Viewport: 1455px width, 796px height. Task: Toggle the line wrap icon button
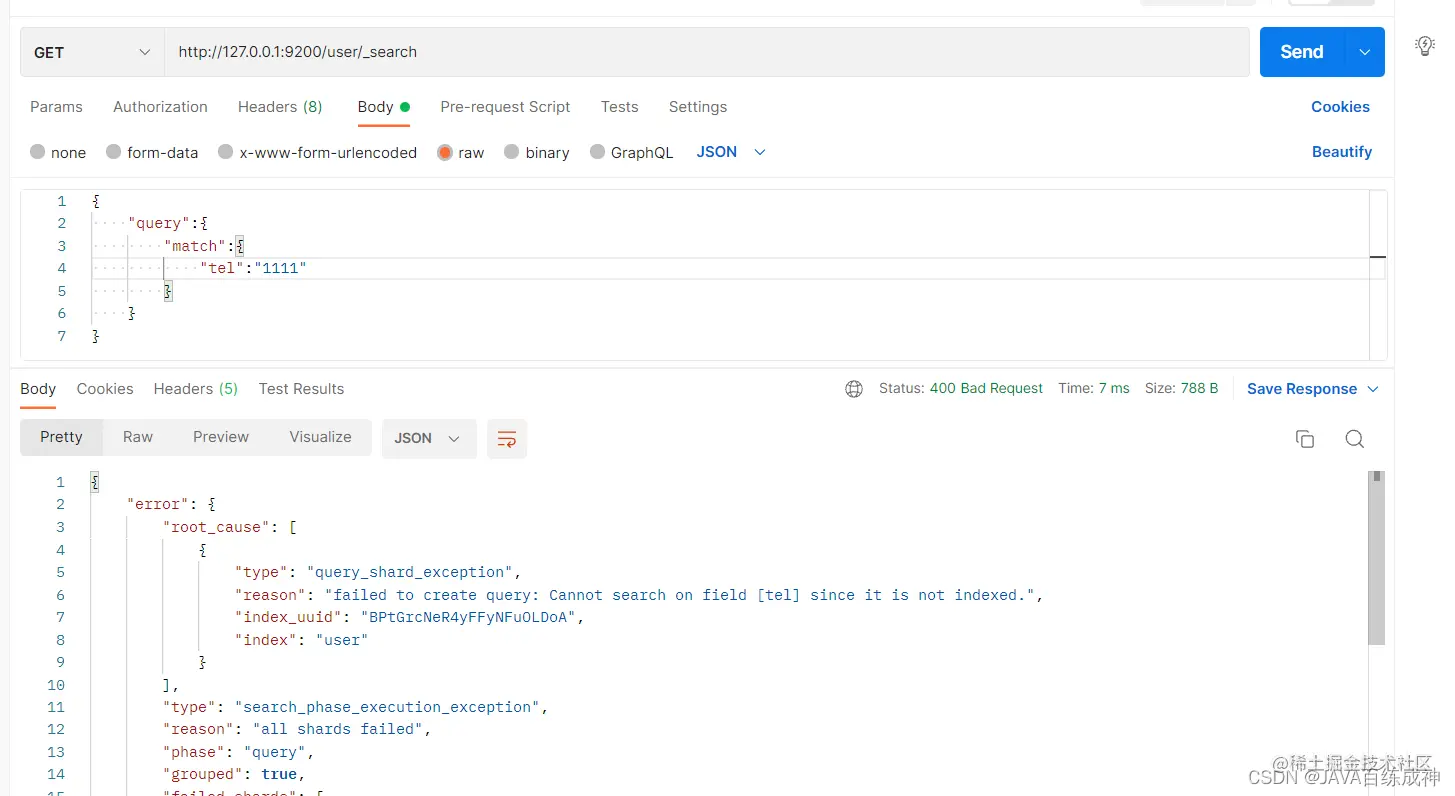507,439
